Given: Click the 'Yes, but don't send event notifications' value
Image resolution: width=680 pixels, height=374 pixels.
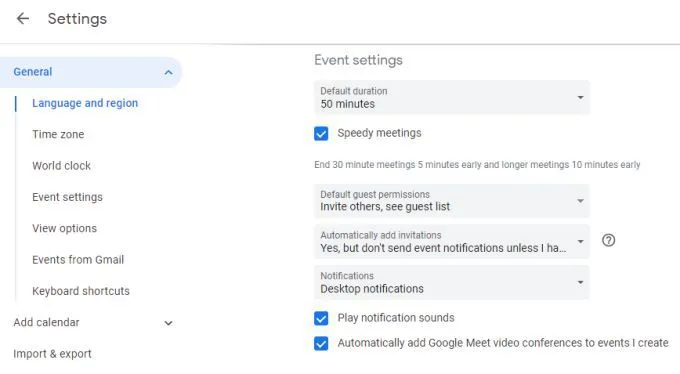Looking at the screenshot, I should (x=443, y=248).
